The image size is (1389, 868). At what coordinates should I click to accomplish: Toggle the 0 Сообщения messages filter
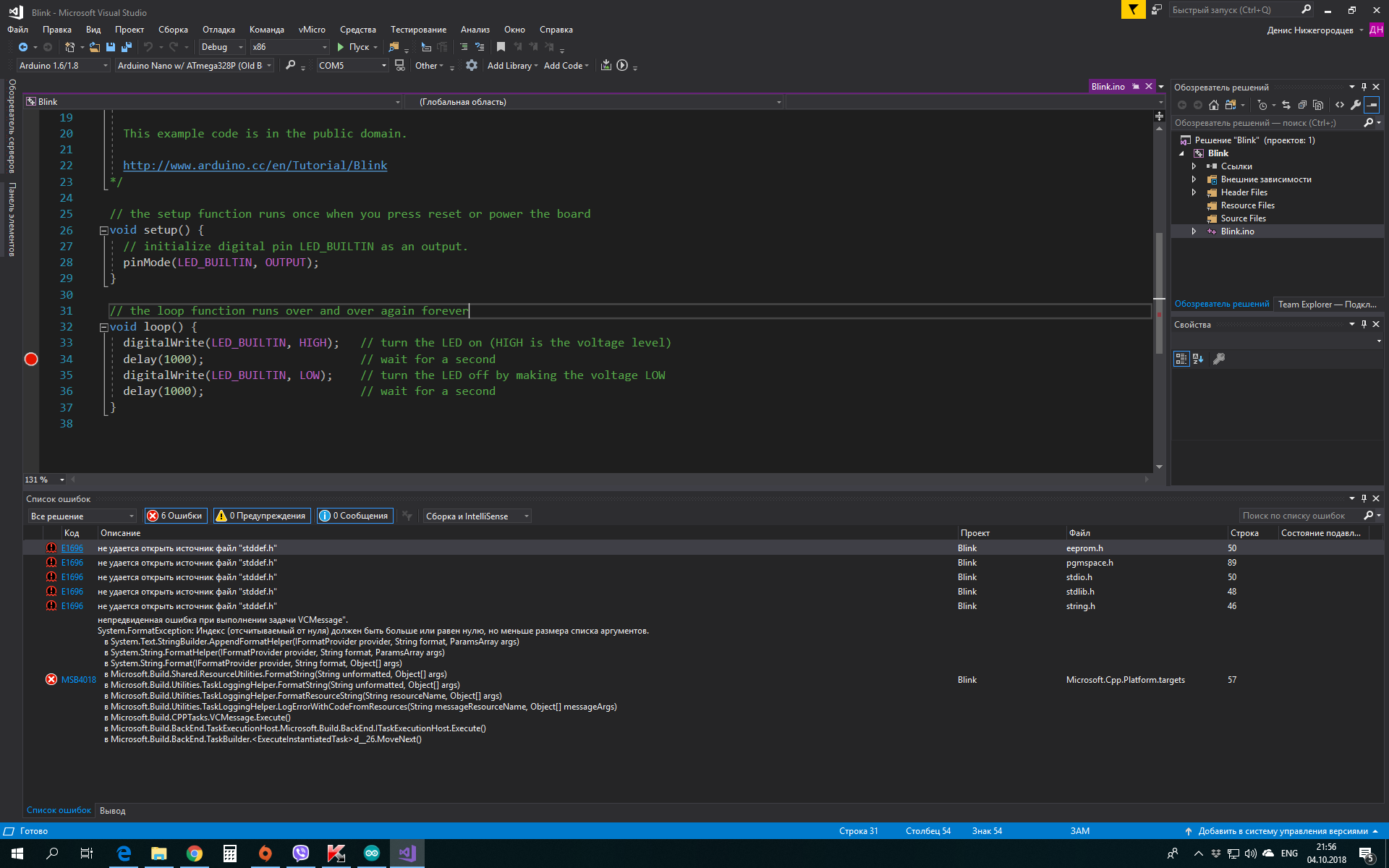[355, 516]
